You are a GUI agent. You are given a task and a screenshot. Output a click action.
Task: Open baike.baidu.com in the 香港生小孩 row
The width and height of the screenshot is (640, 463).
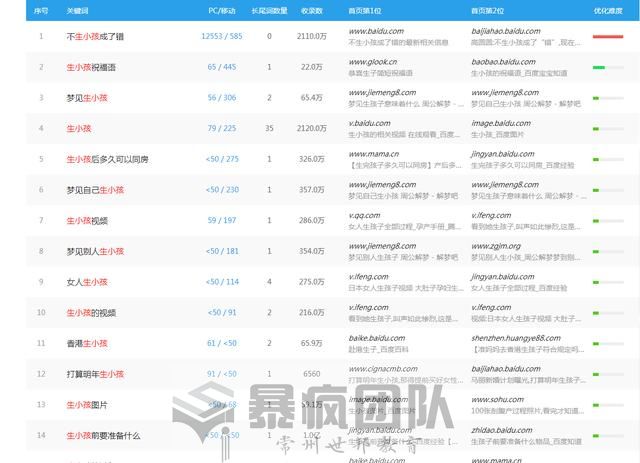[x=377, y=338]
